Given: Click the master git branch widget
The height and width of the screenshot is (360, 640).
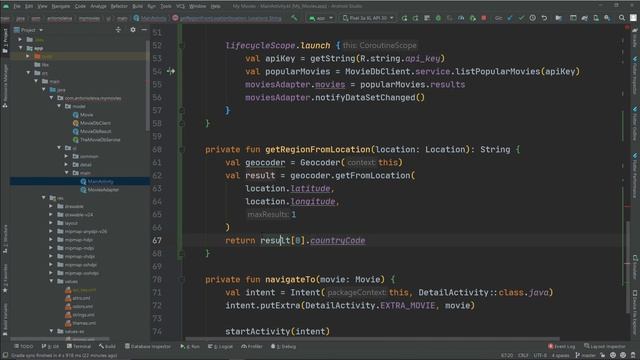Looking at the screenshot, I should [x=586, y=355].
